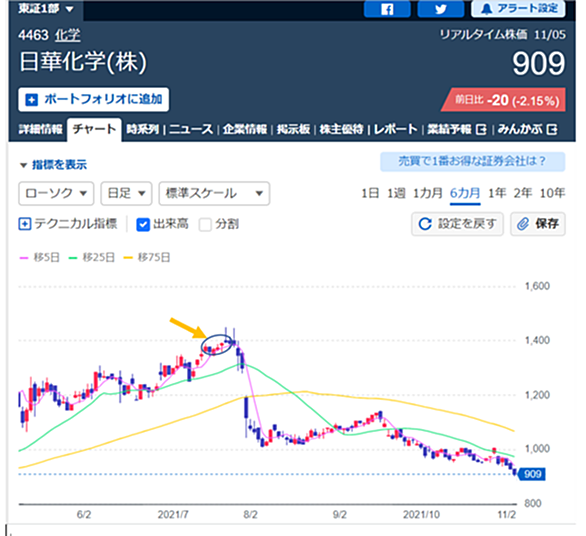The image size is (586, 536).
Task: Select 10年 time range
Action: tap(552, 193)
